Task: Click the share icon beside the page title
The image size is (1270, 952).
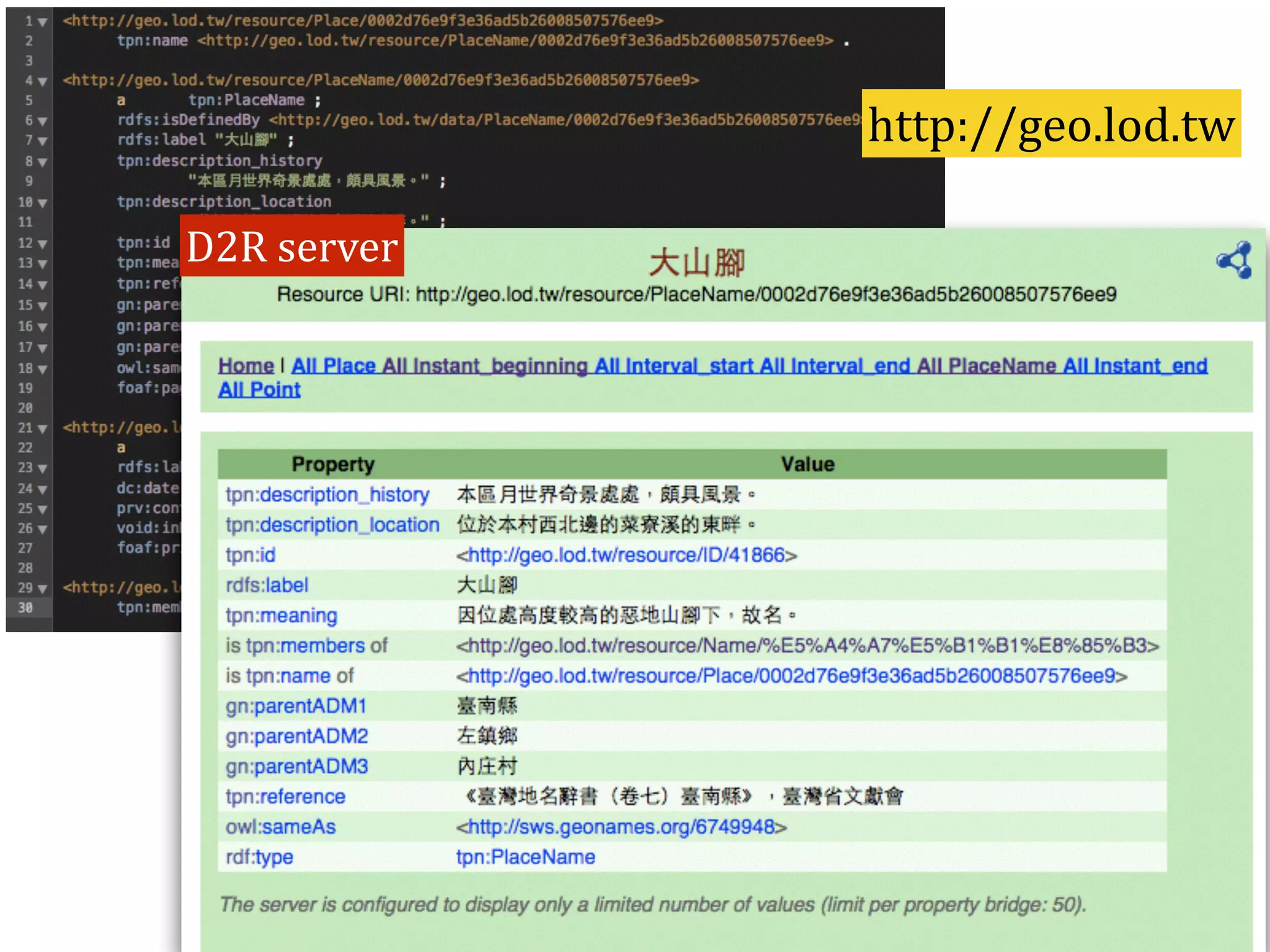Action: [1234, 260]
